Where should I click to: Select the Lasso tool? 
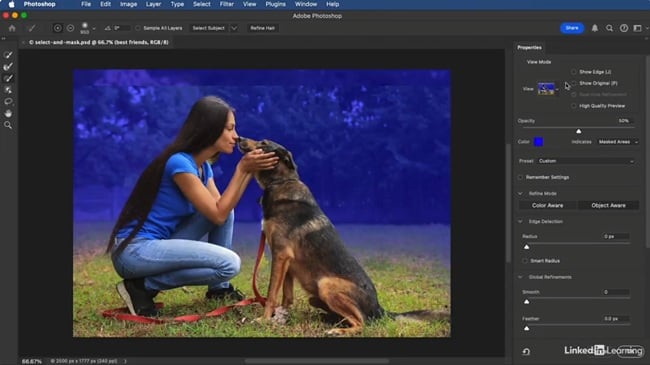point(8,101)
